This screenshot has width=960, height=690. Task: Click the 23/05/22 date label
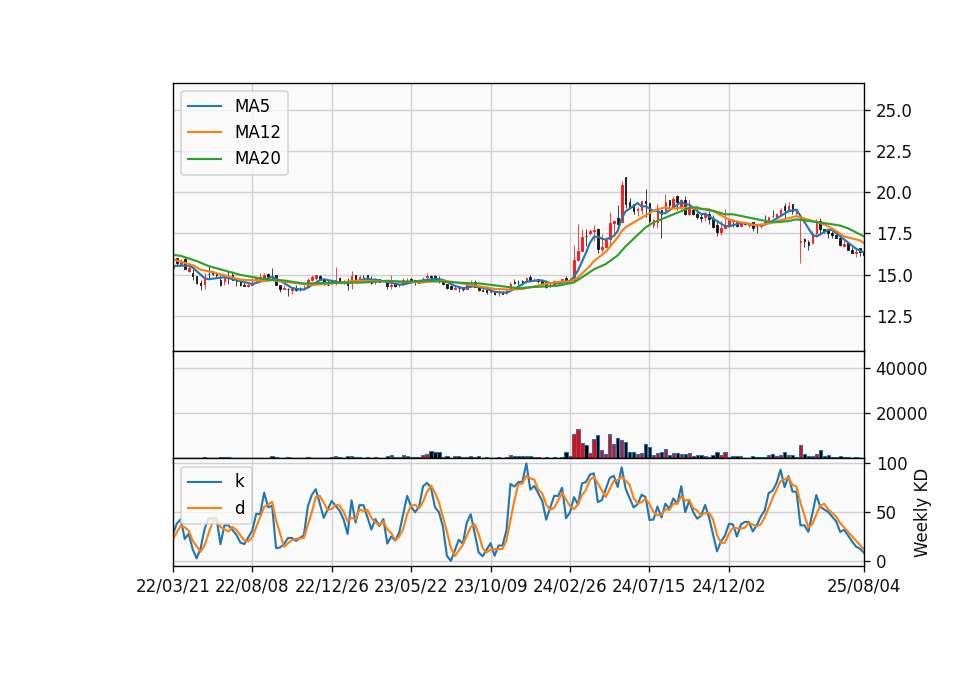[411, 587]
